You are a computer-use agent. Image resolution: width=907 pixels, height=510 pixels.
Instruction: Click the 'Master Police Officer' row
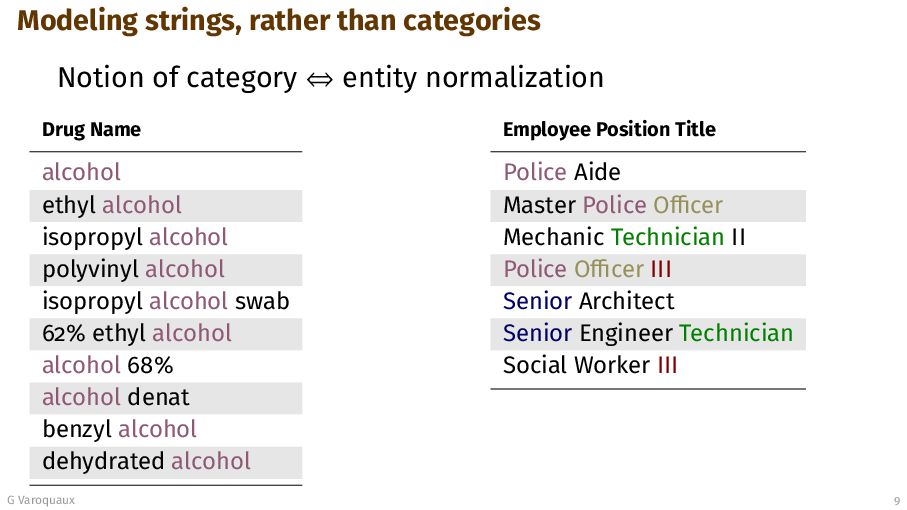(648, 205)
